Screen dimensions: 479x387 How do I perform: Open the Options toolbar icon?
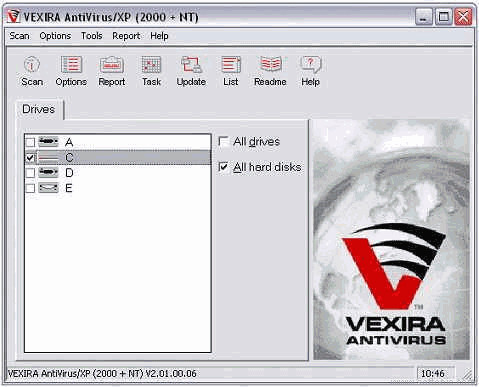click(x=71, y=65)
